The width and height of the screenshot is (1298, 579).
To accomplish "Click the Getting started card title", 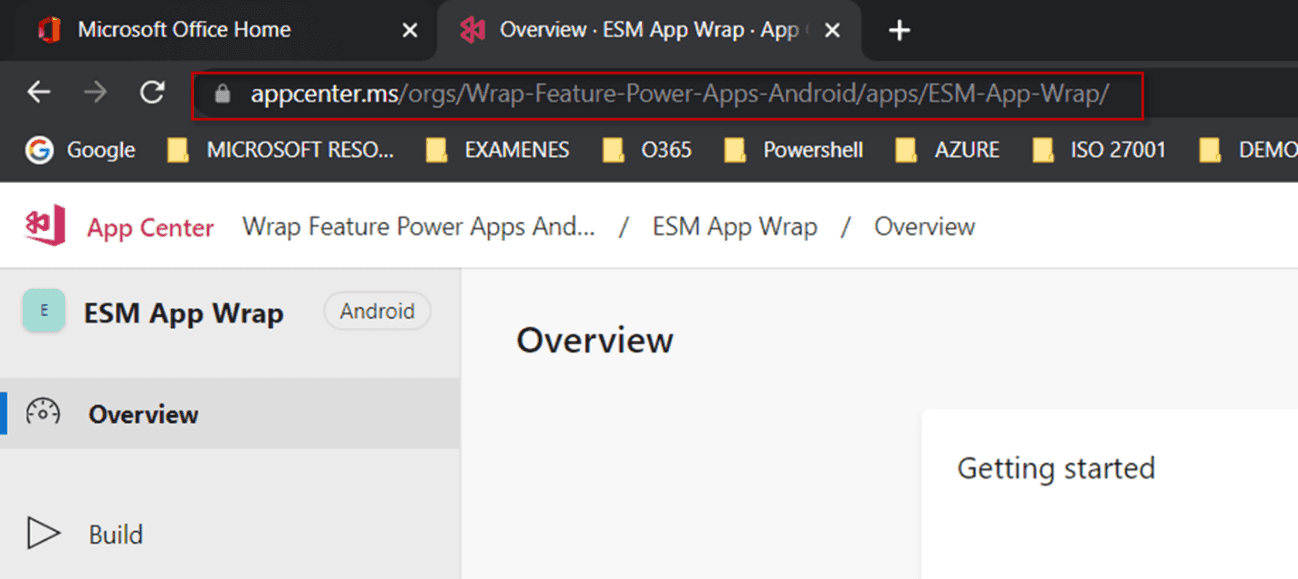I will tap(1056, 468).
